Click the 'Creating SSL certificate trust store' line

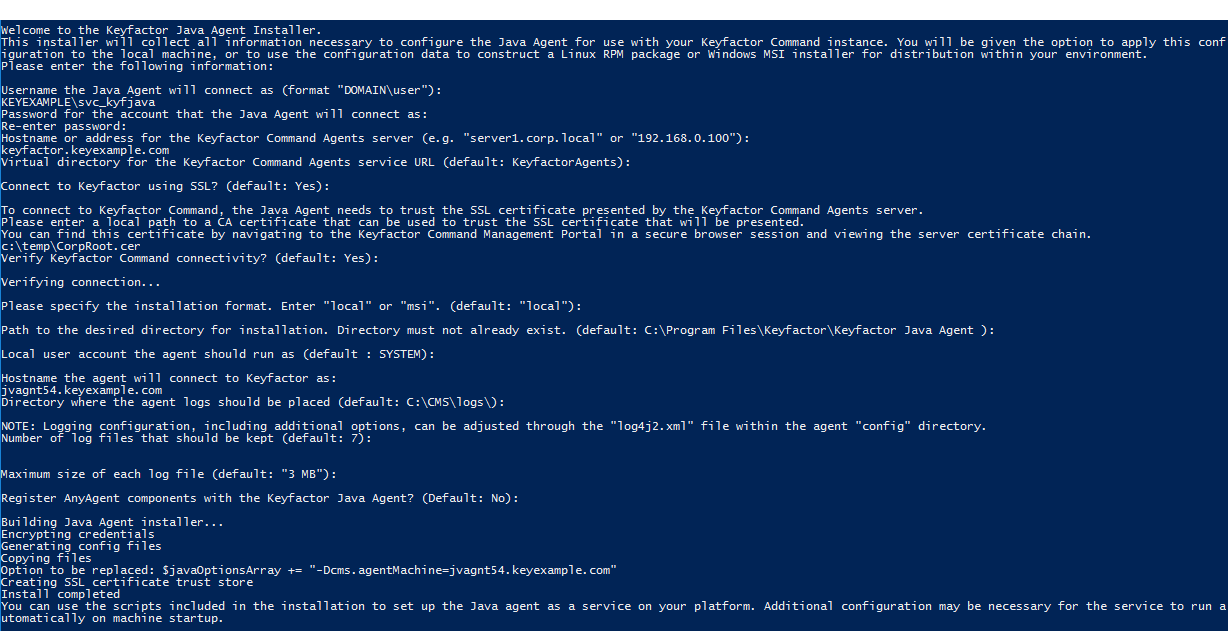tap(127, 582)
